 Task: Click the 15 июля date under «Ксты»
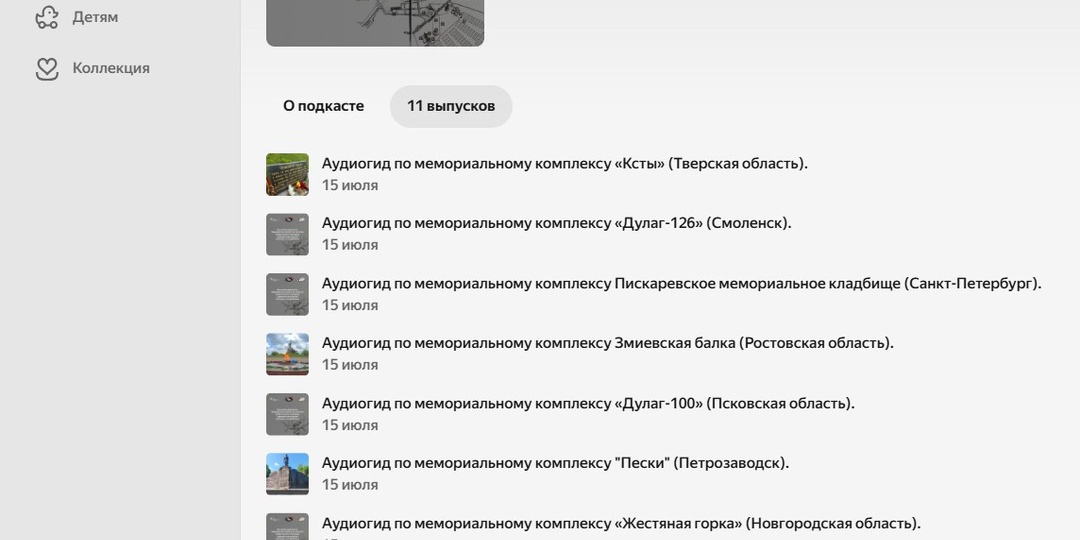(x=350, y=185)
